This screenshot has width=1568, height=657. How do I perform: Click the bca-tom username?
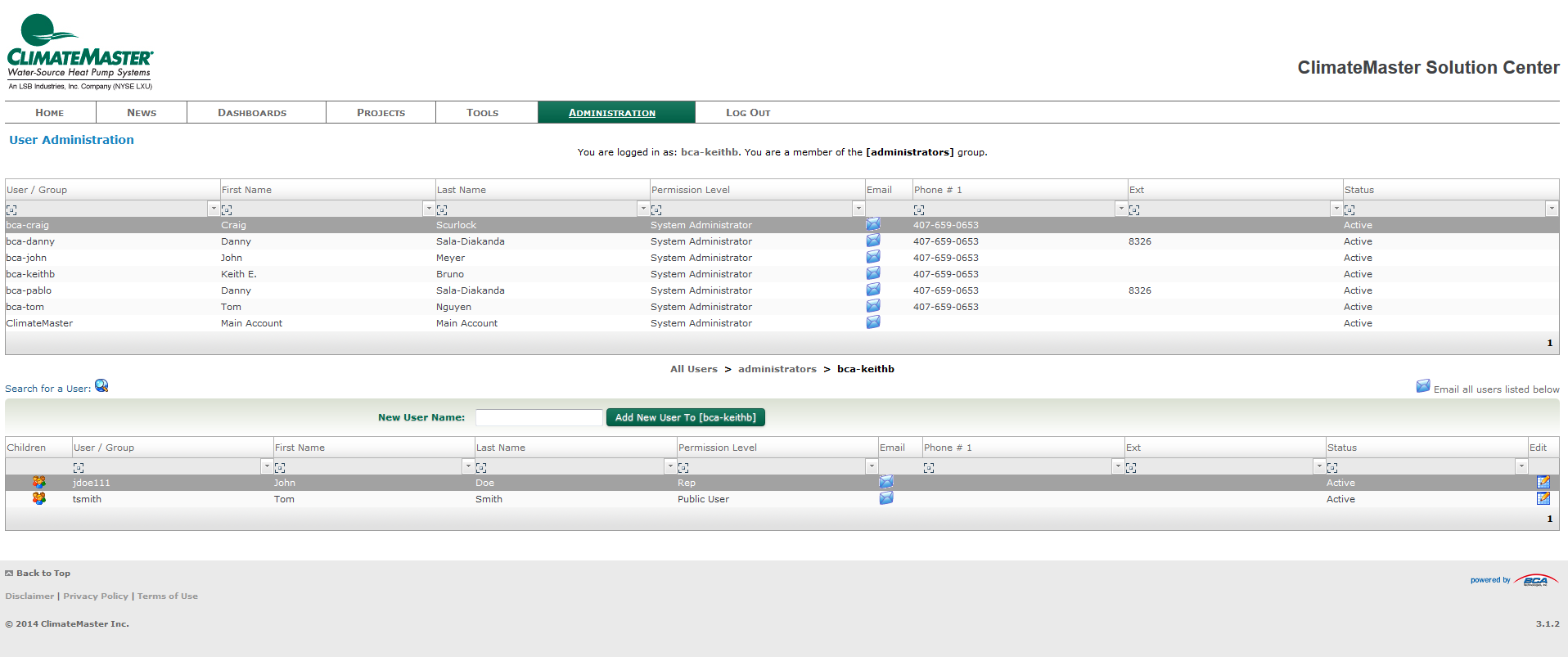click(x=25, y=307)
